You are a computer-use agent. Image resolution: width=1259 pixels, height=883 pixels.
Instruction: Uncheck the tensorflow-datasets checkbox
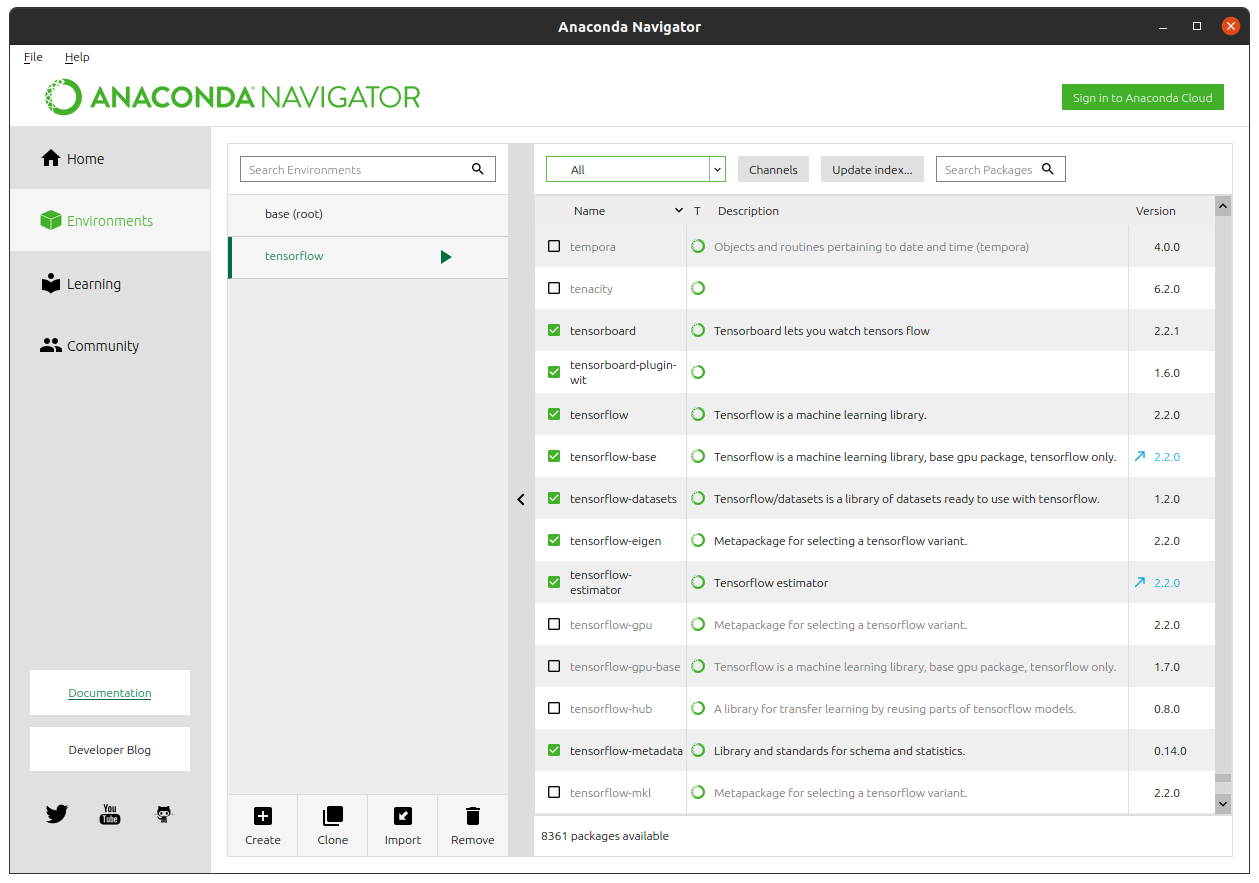tap(554, 498)
